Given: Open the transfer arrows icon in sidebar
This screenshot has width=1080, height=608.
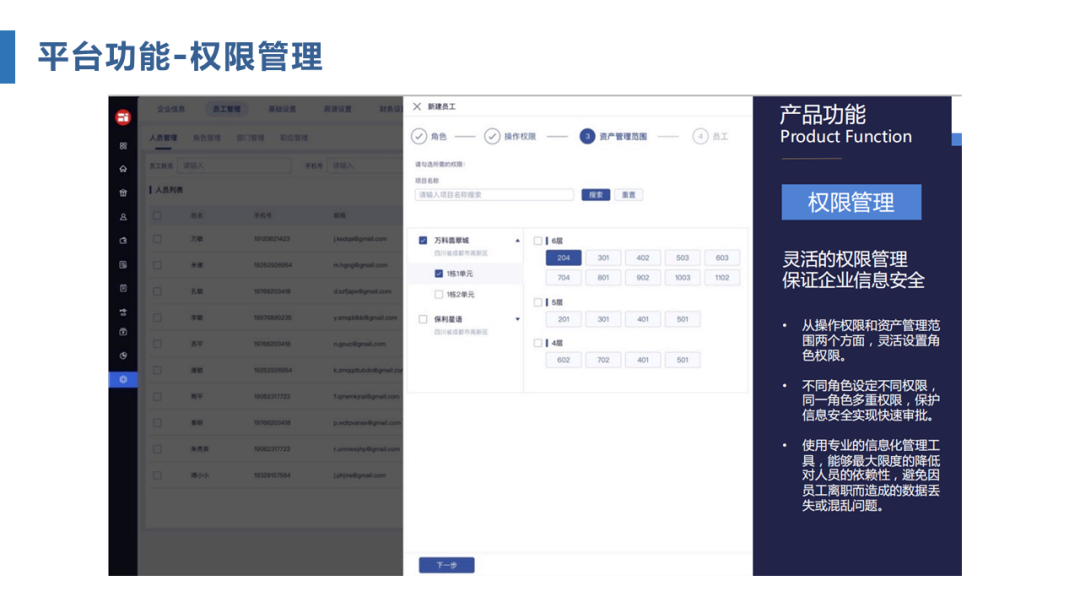Looking at the screenshot, I should (123, 312).
